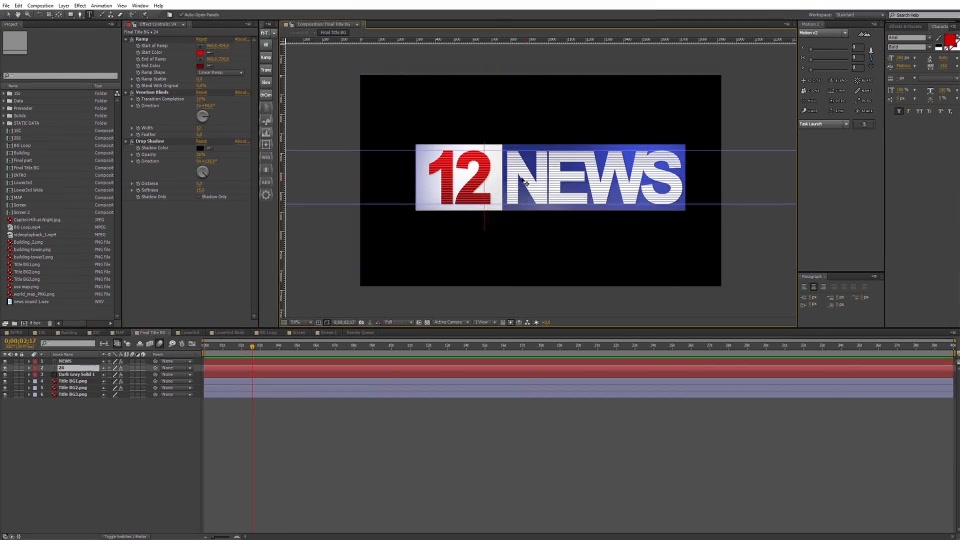Click the All Caps button in Character panel
This screenshot has height=540, width=960.
point(920,111)
